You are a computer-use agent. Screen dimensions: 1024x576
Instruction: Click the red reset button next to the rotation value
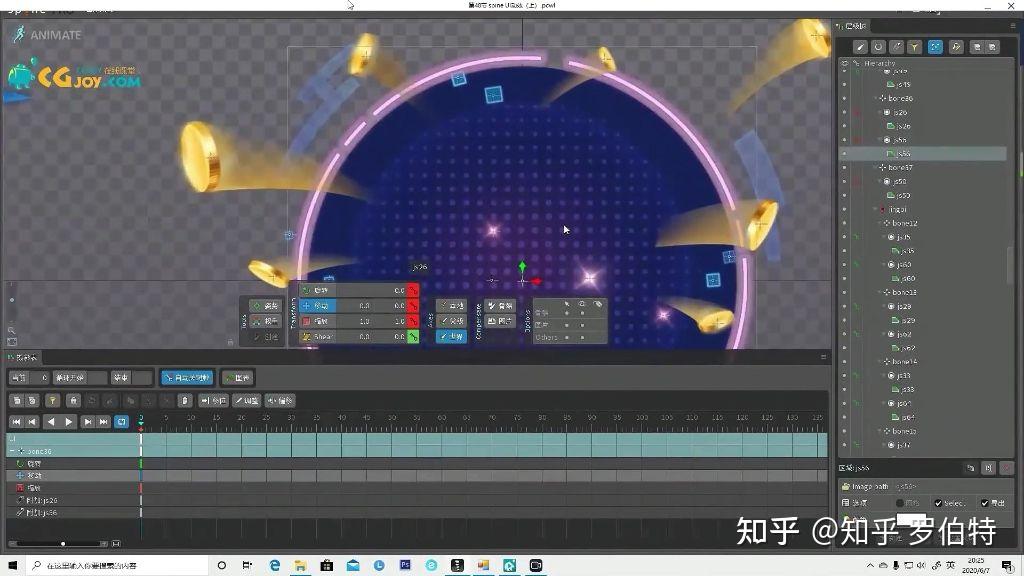(413, 291)
